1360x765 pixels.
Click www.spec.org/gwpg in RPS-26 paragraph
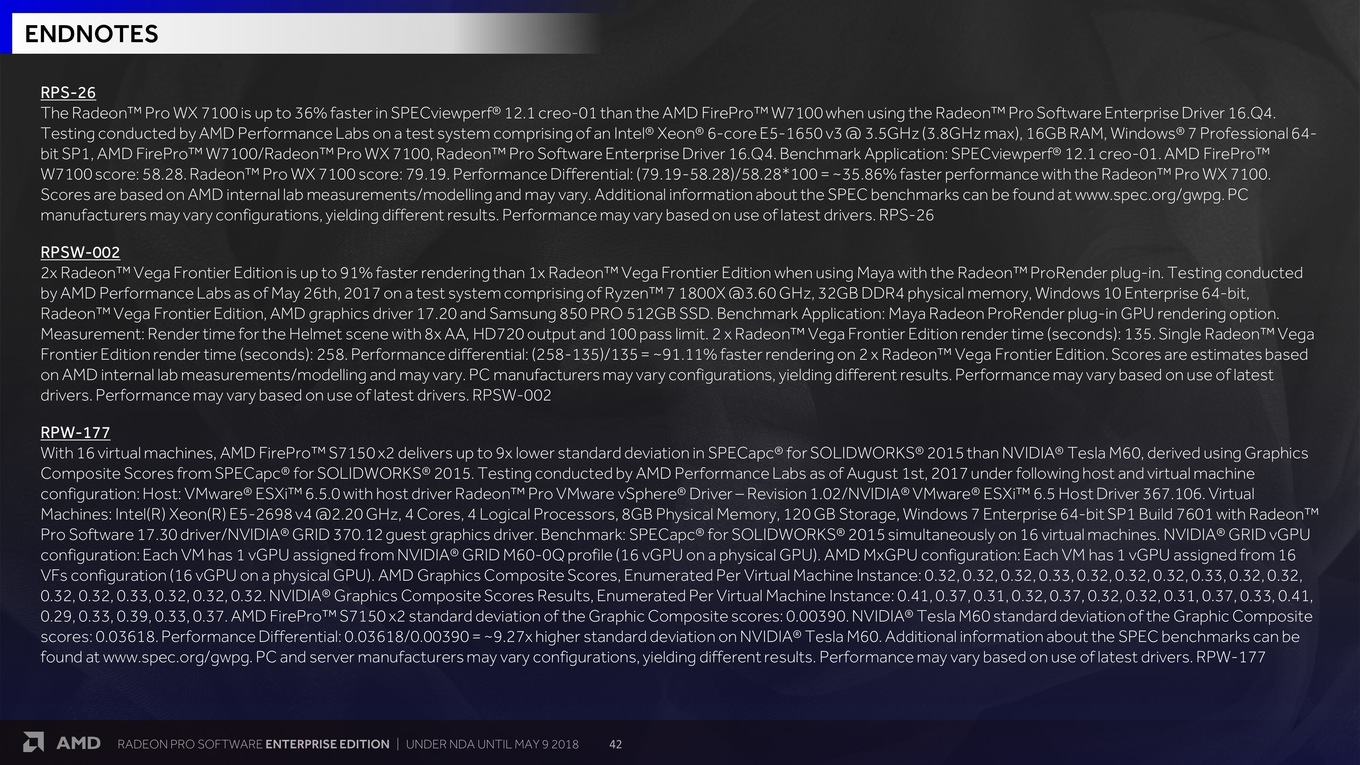(x=1148, y=195)
